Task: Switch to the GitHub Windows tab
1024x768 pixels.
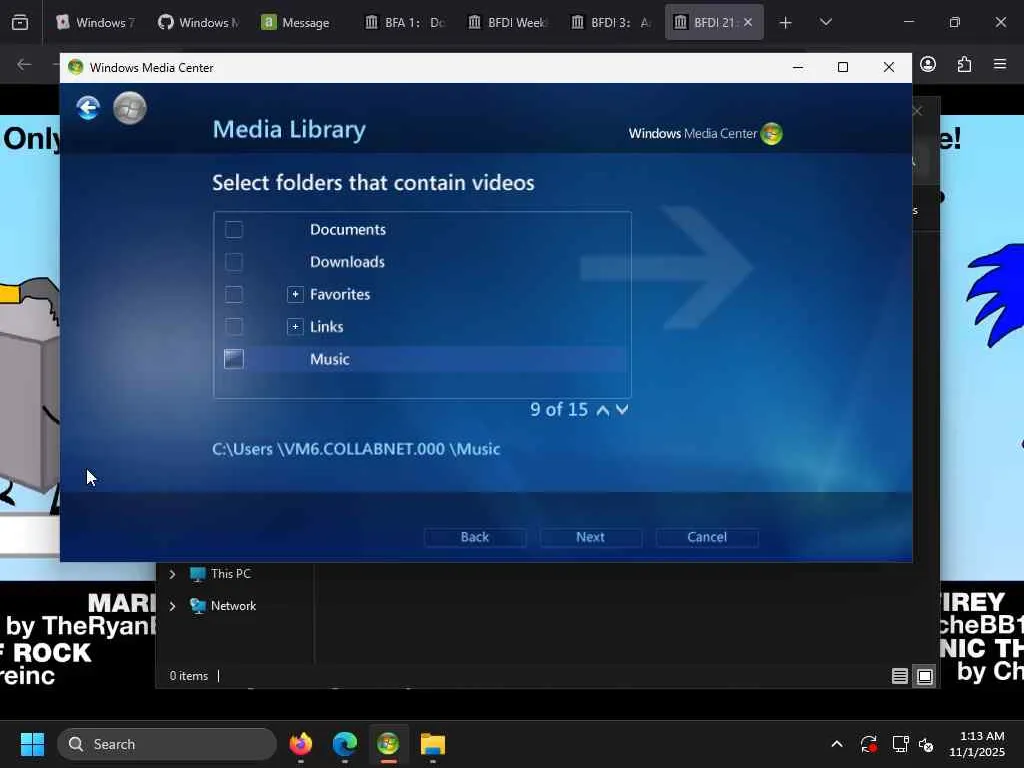Action: [199, 22]
